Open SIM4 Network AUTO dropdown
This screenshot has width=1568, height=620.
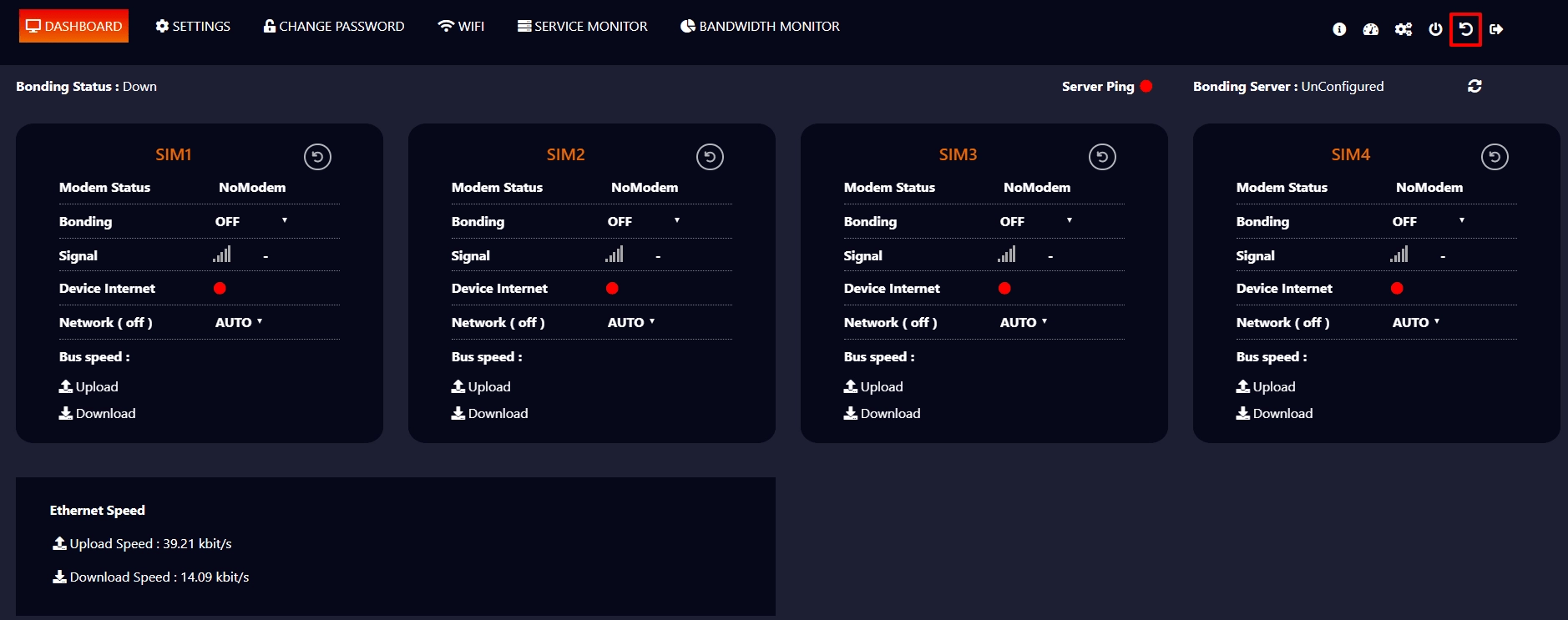(x=1416, y=322)
